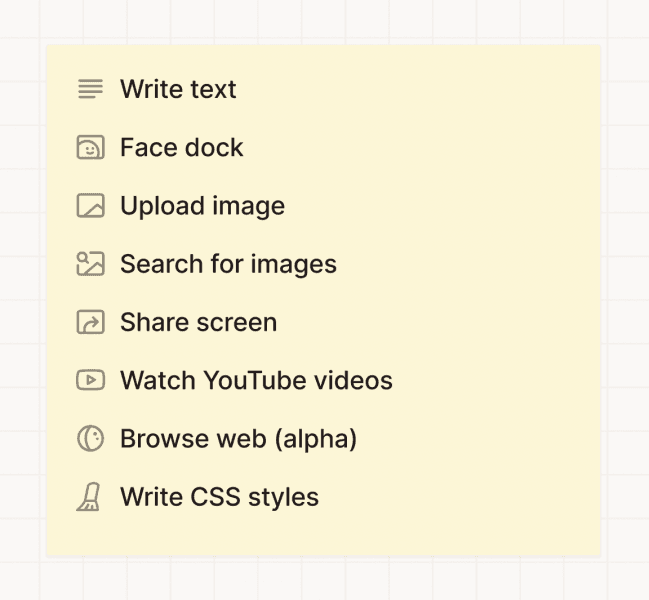
Task: Open the "Search for images" label
Action: 228,264
